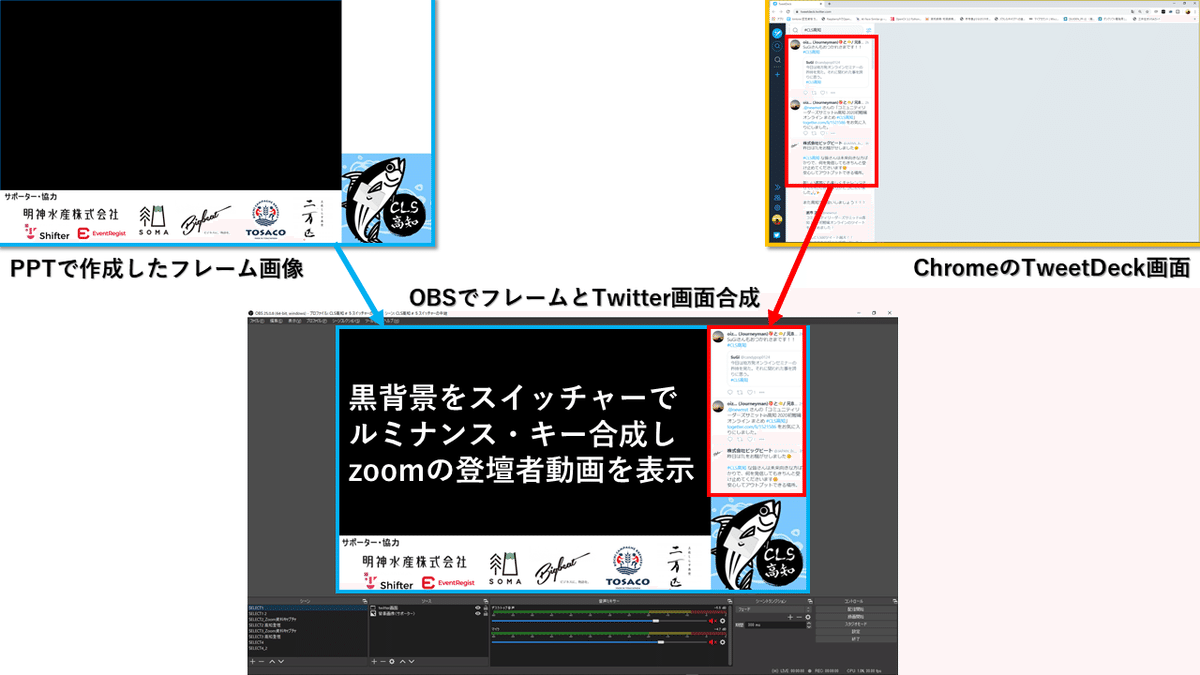1200x675 pixels.
Task: Add a column with TweetDeck plus icon
Action: pos(778,75)
